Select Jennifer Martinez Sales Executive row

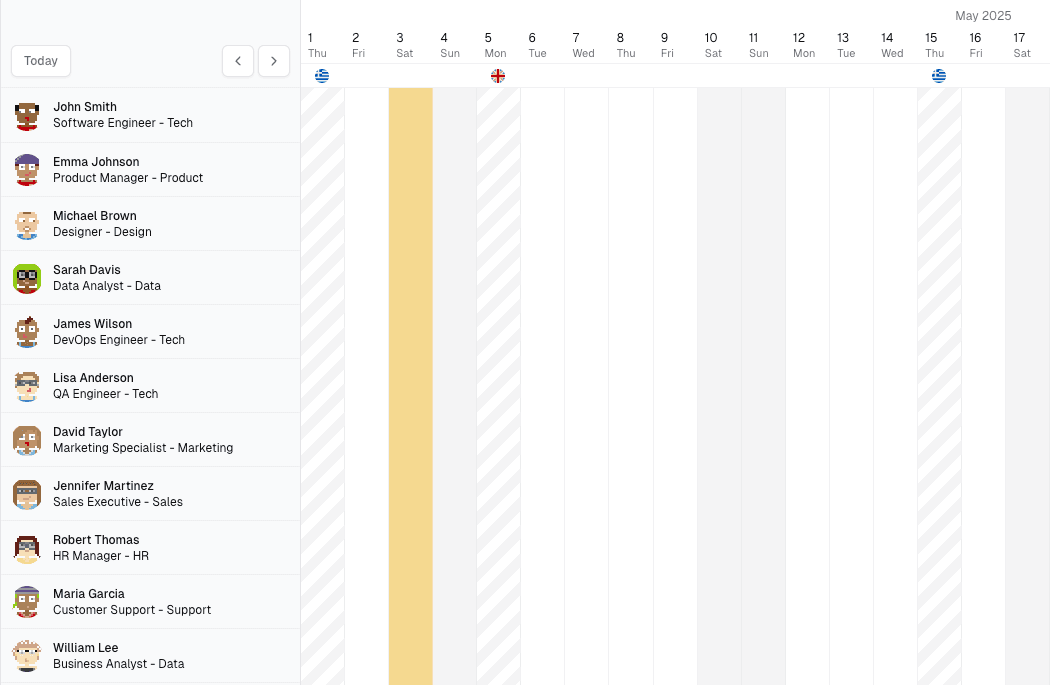coord(151,494)
